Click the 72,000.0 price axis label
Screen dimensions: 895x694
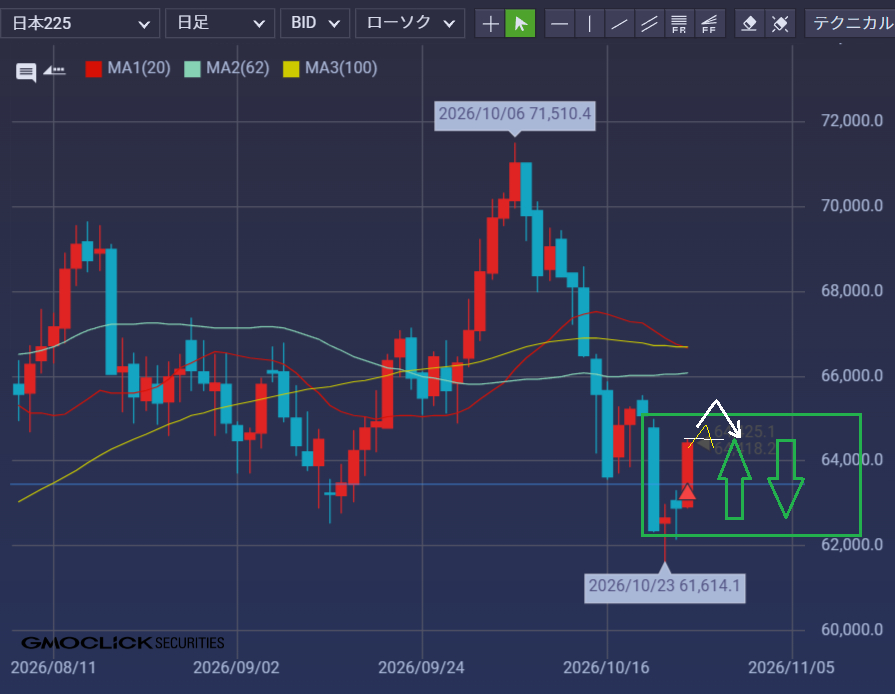pos(852,120)
